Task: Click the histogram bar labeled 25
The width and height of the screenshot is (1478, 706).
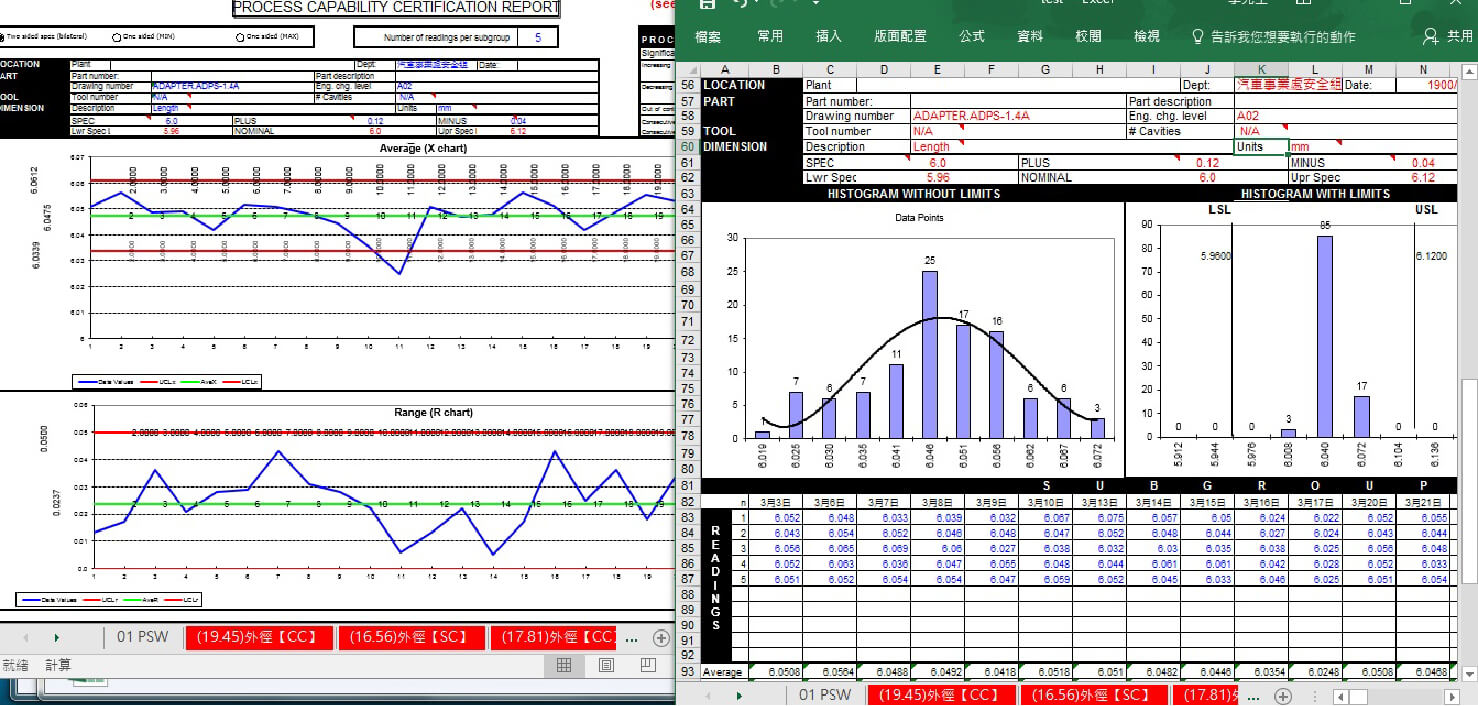Action: coord(930,354)
